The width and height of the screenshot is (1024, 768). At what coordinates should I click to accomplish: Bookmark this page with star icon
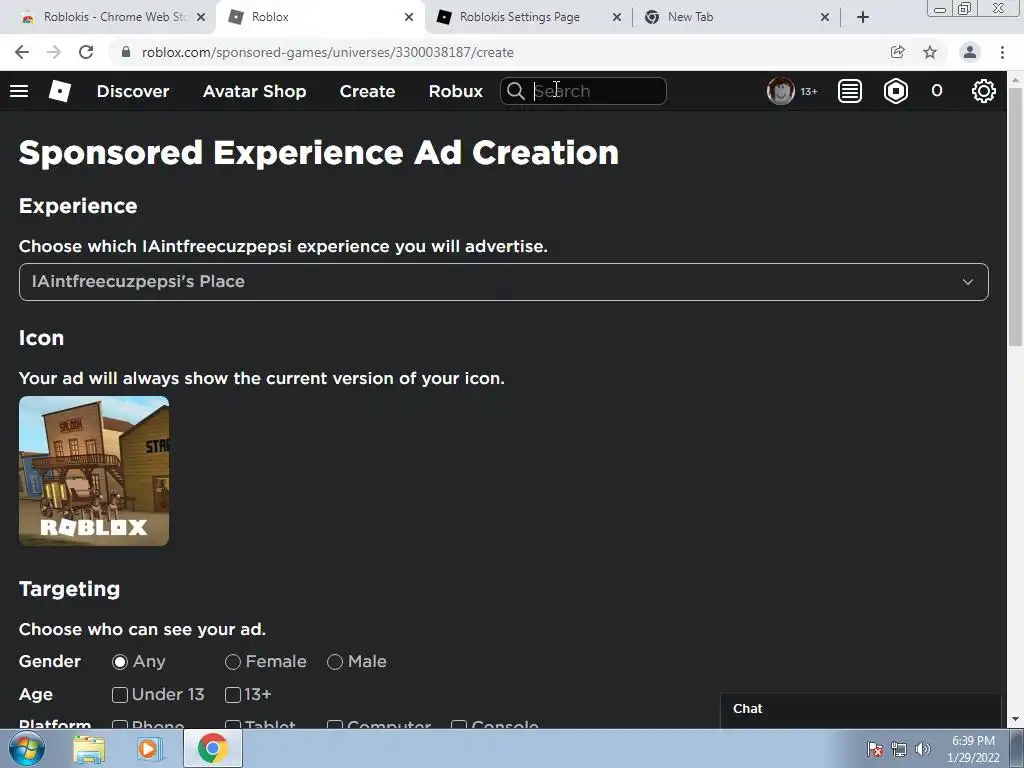point(930,52)
